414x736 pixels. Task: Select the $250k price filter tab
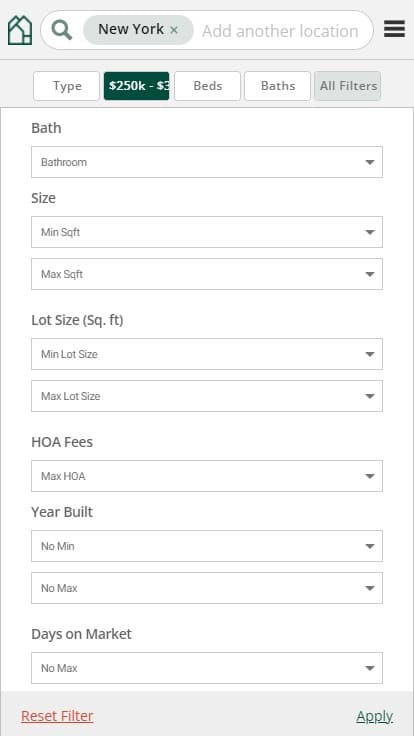(x=137, y=86)
